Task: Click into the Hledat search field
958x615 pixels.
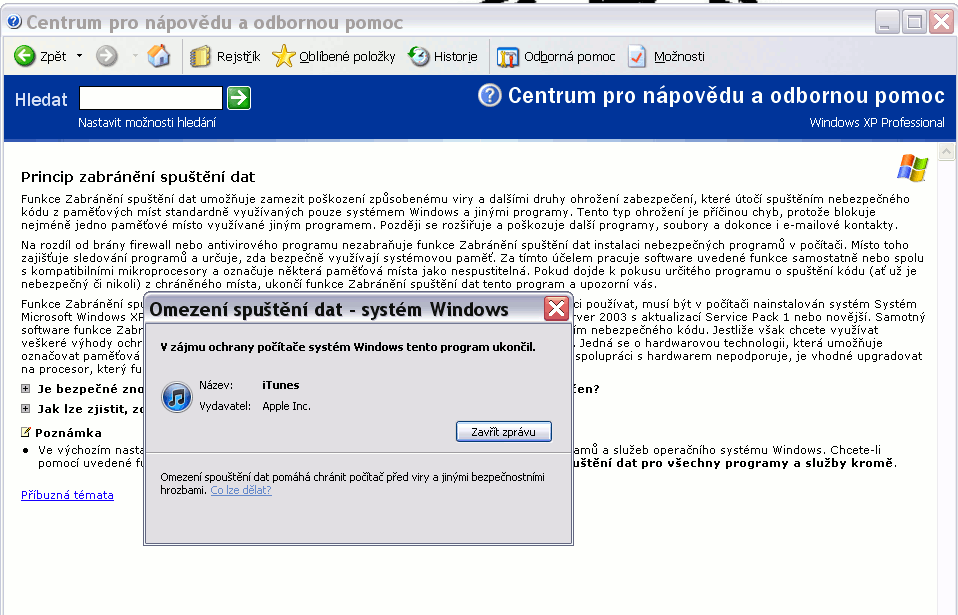Action: pos(151,98)
